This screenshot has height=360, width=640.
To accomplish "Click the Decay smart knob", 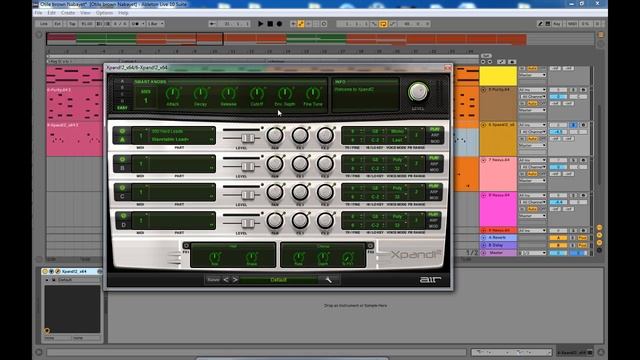I will (200, 94).
